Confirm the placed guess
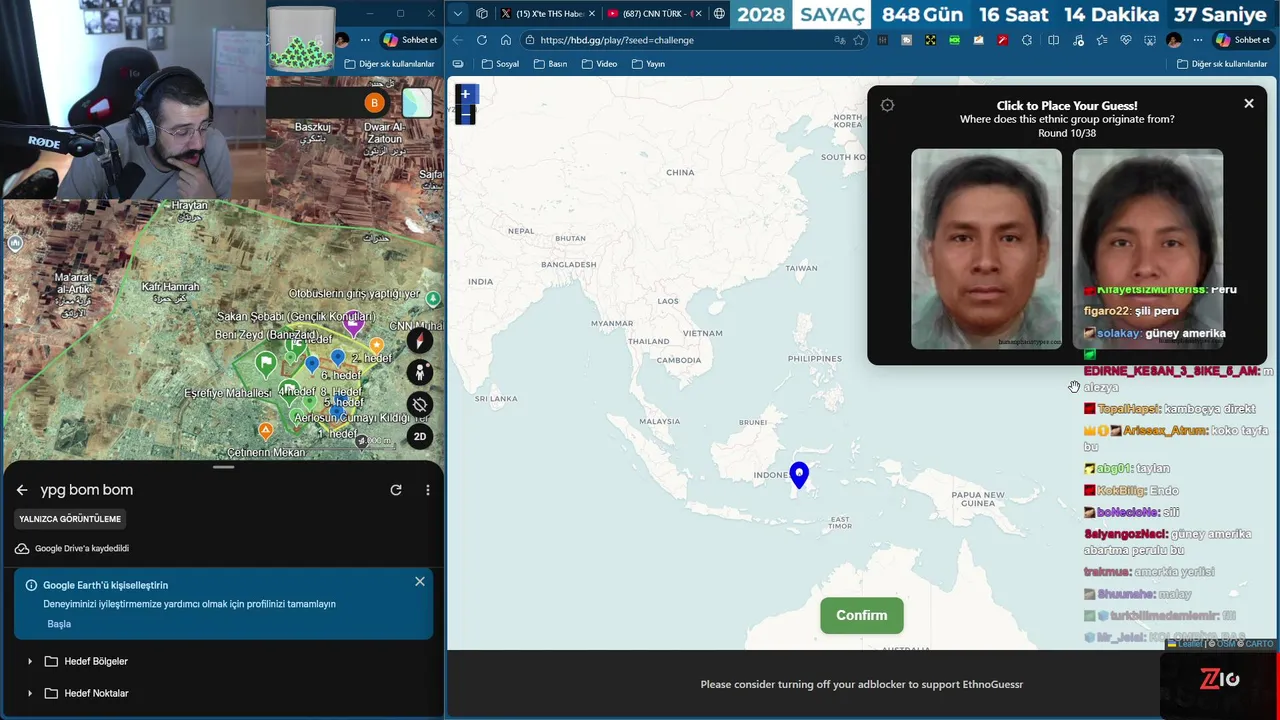The height and width of the screenshot is (720, 1280). (861, 616)
